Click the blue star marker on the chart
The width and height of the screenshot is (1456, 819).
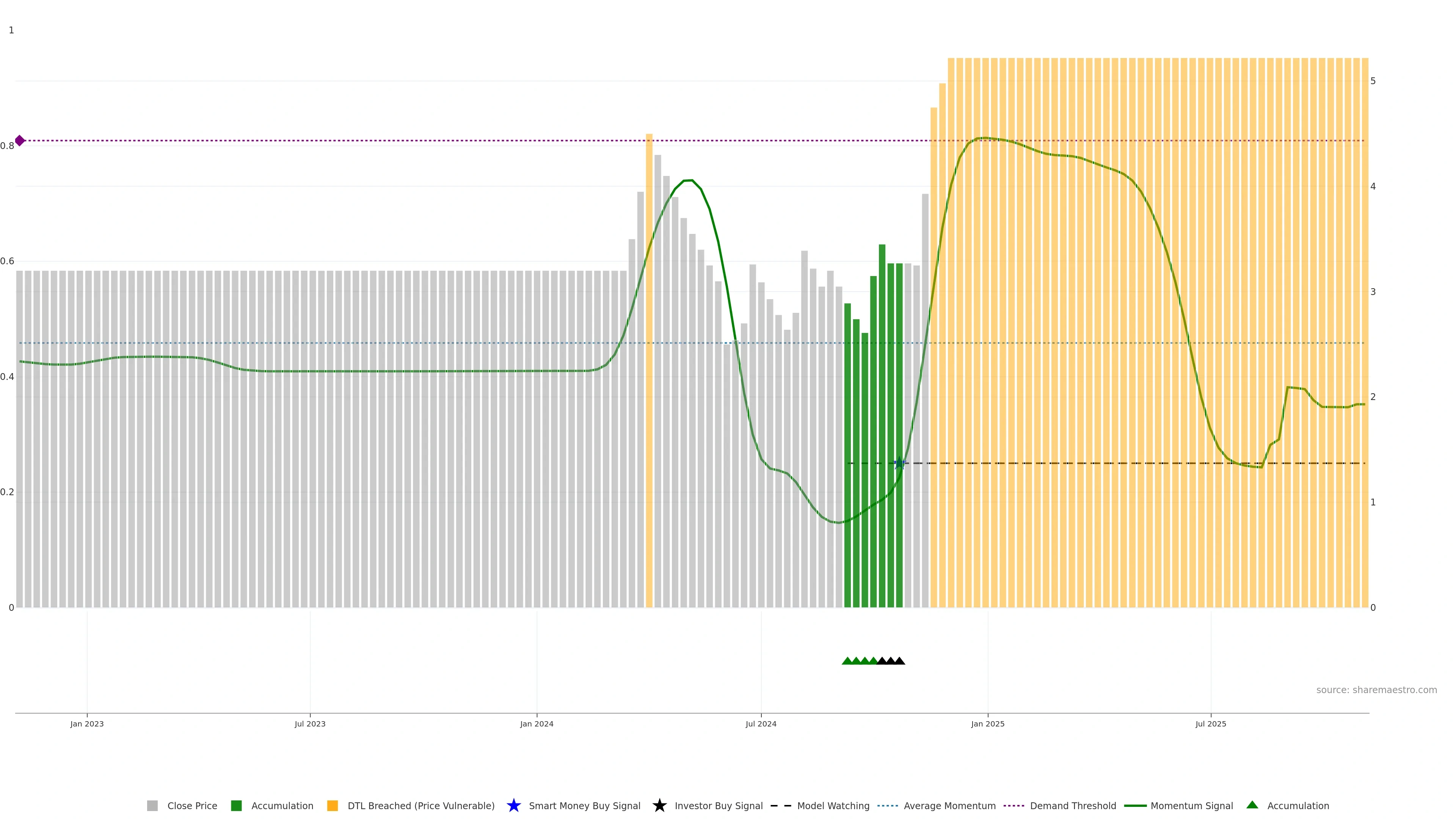(899, 463)
